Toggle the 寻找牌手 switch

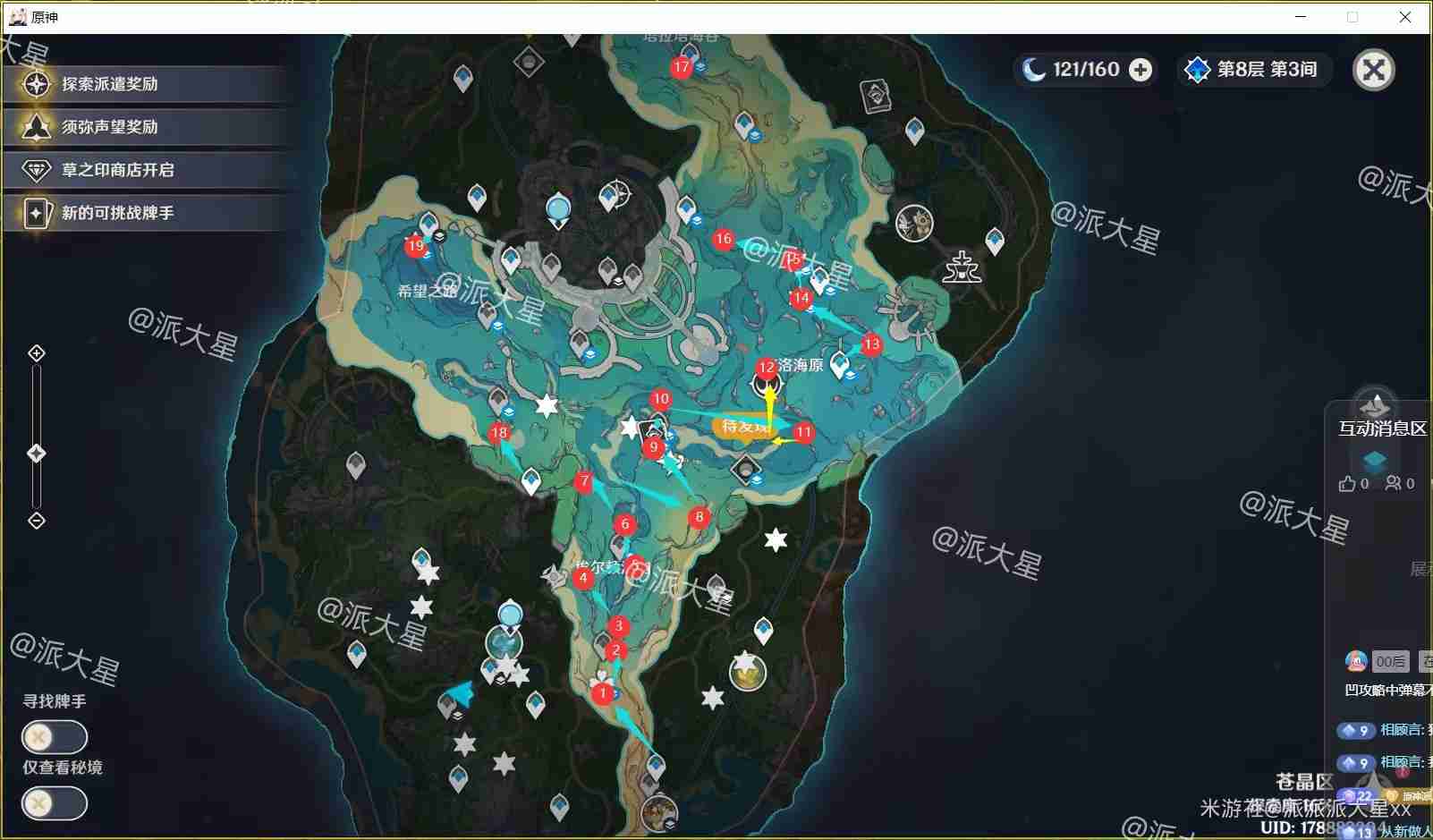[55, 737]
